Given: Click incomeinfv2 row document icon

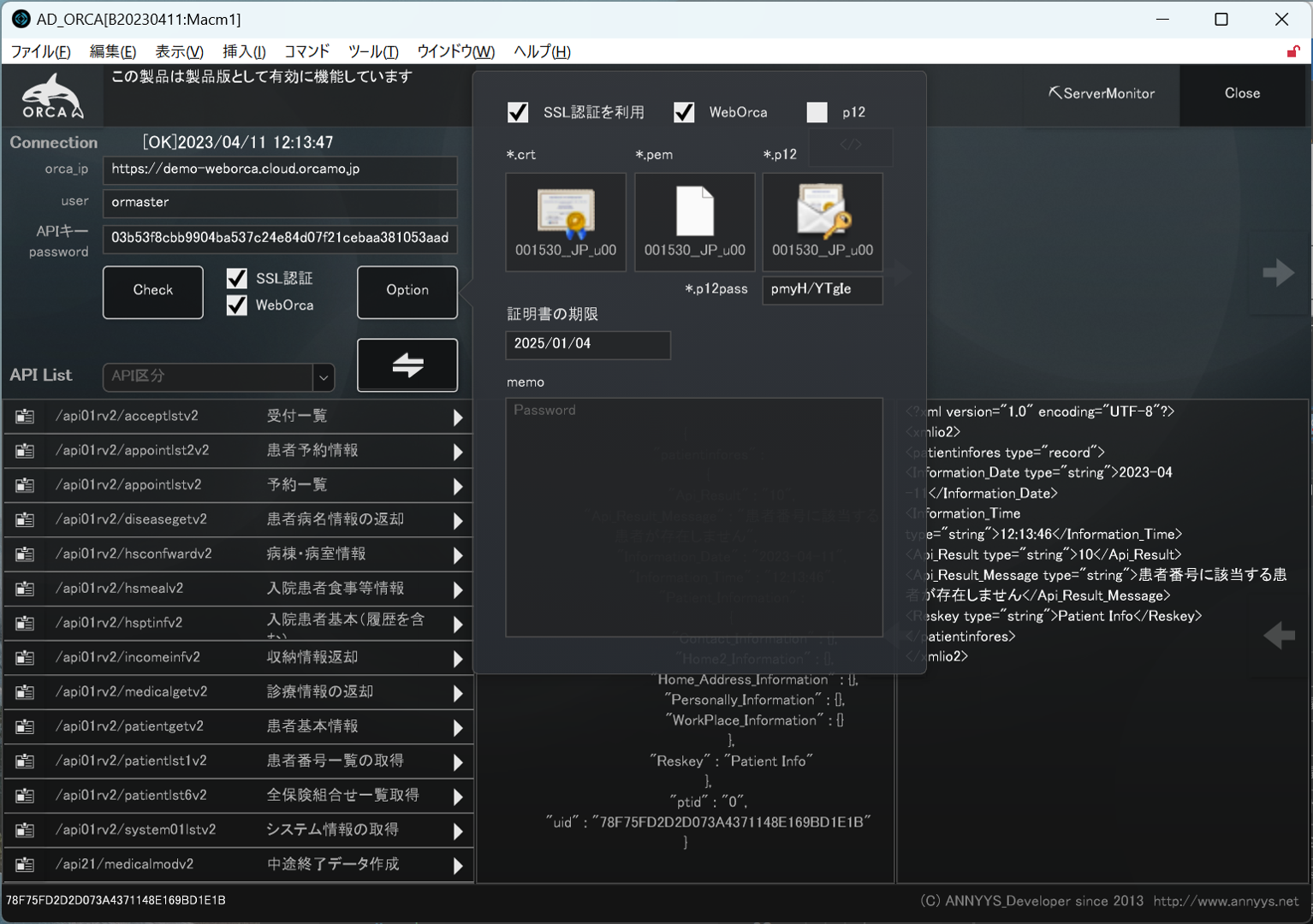Looking at the screenshot, I should tap(25, 658).
